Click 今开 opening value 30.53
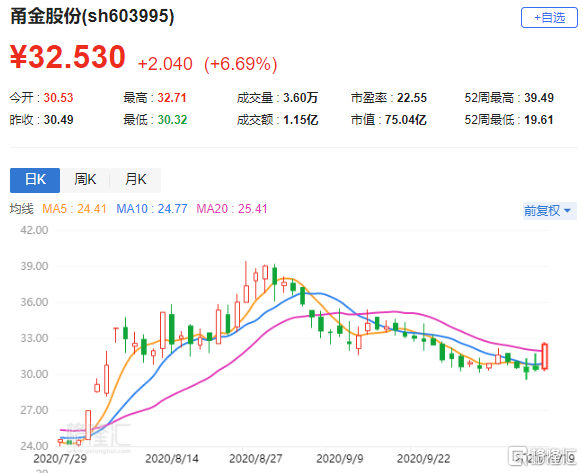This screenshot has width=583, height=473. (58, 98)
